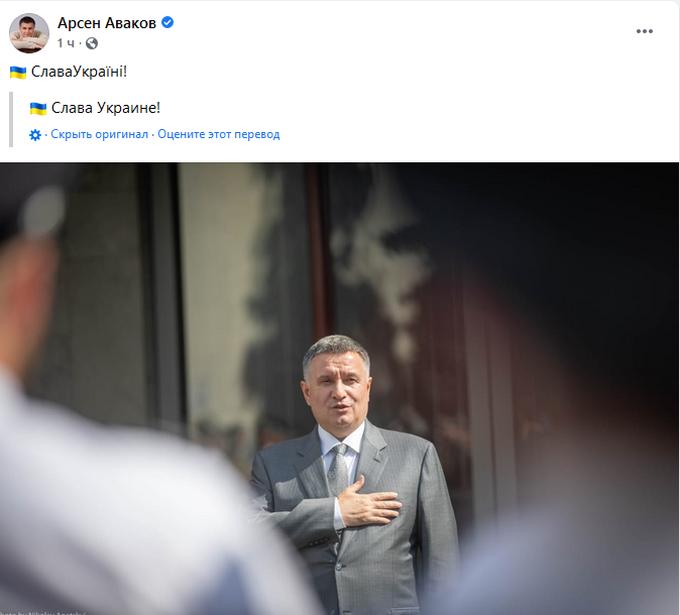Open Арсен Аваков profile avatar
The height and width of the screenshot is (615, 680).
tap(29, 33)
